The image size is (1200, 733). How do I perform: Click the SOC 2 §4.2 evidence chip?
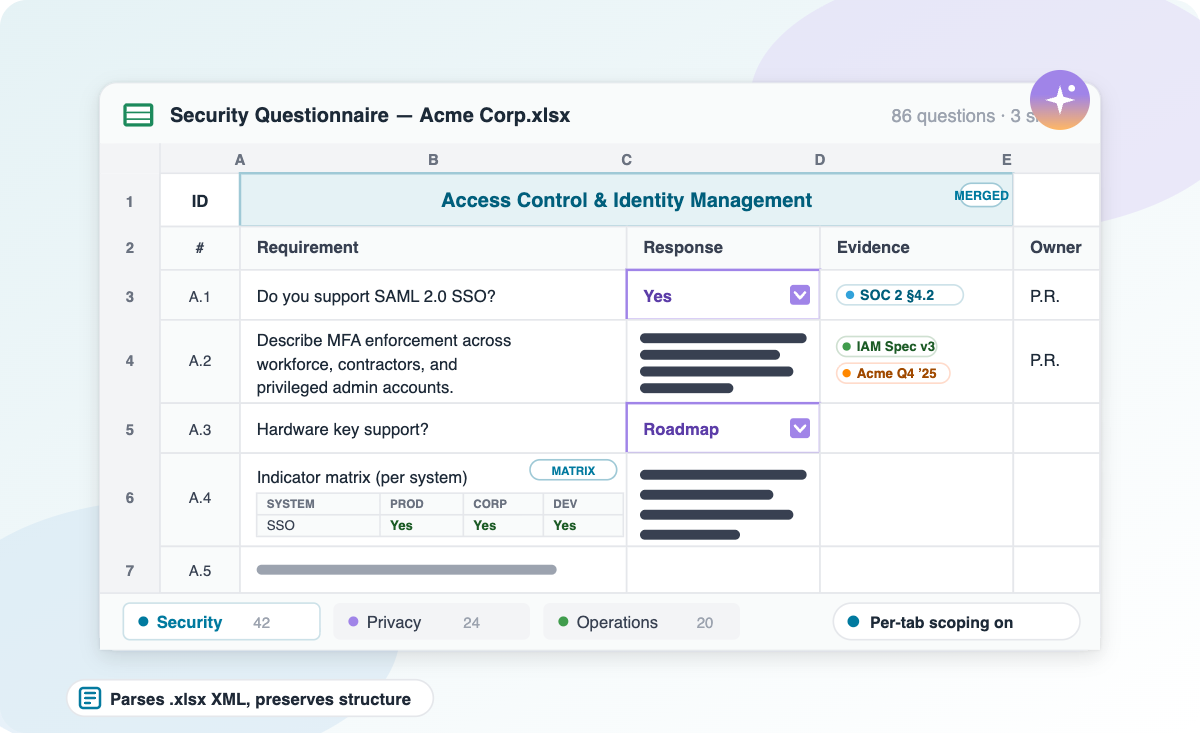(899, 295)
